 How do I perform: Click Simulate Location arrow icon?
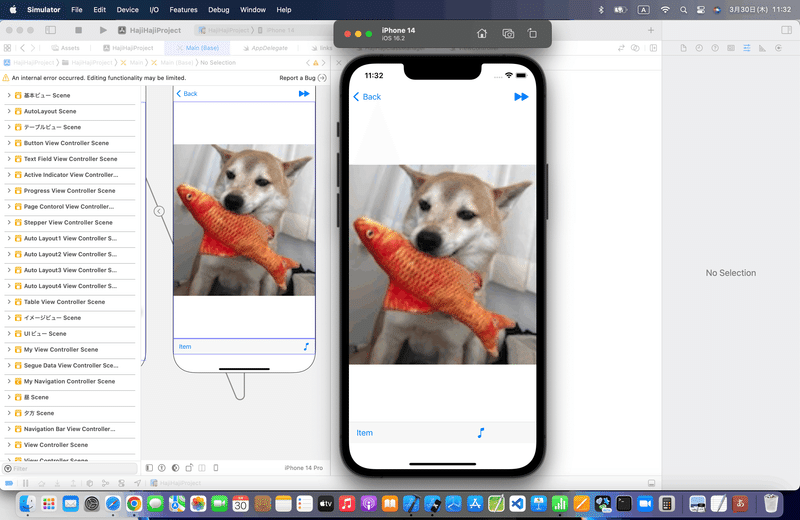pyautogui.click(x=137, y=483)
